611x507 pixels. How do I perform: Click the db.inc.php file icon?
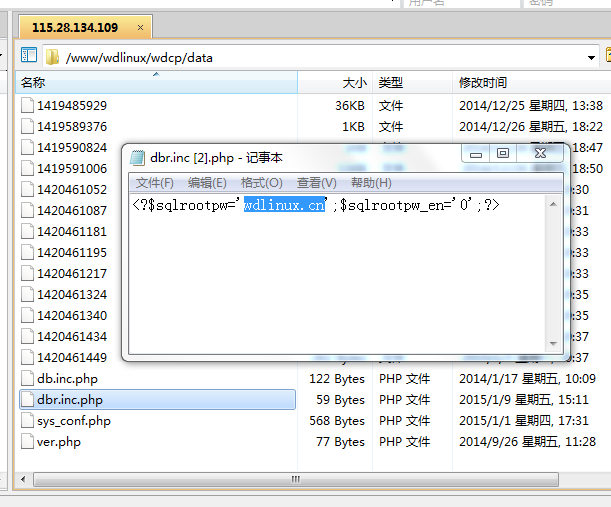coord(28,379)
